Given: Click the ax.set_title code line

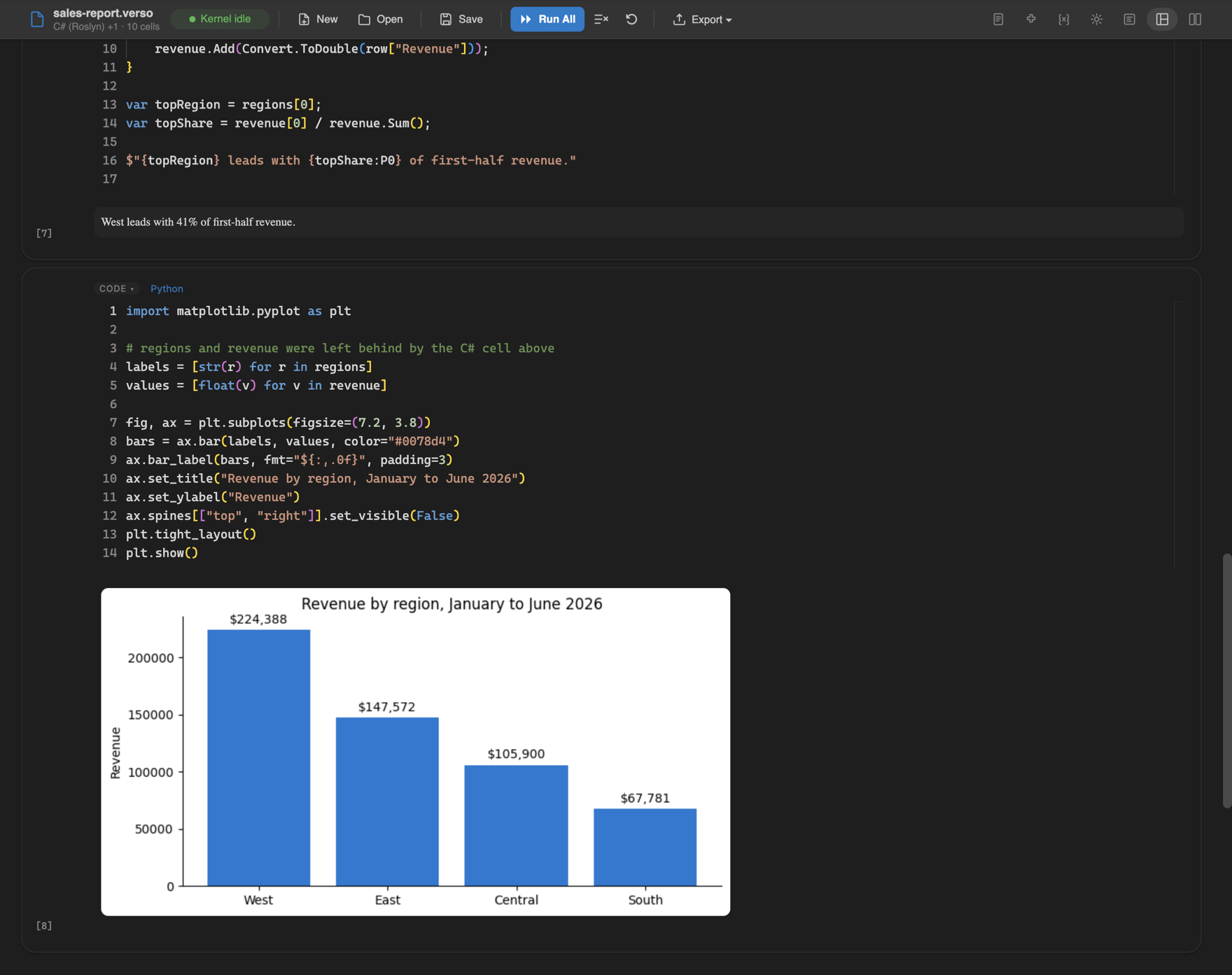Looking at the screenshot, I should click(x=325, y=479).
